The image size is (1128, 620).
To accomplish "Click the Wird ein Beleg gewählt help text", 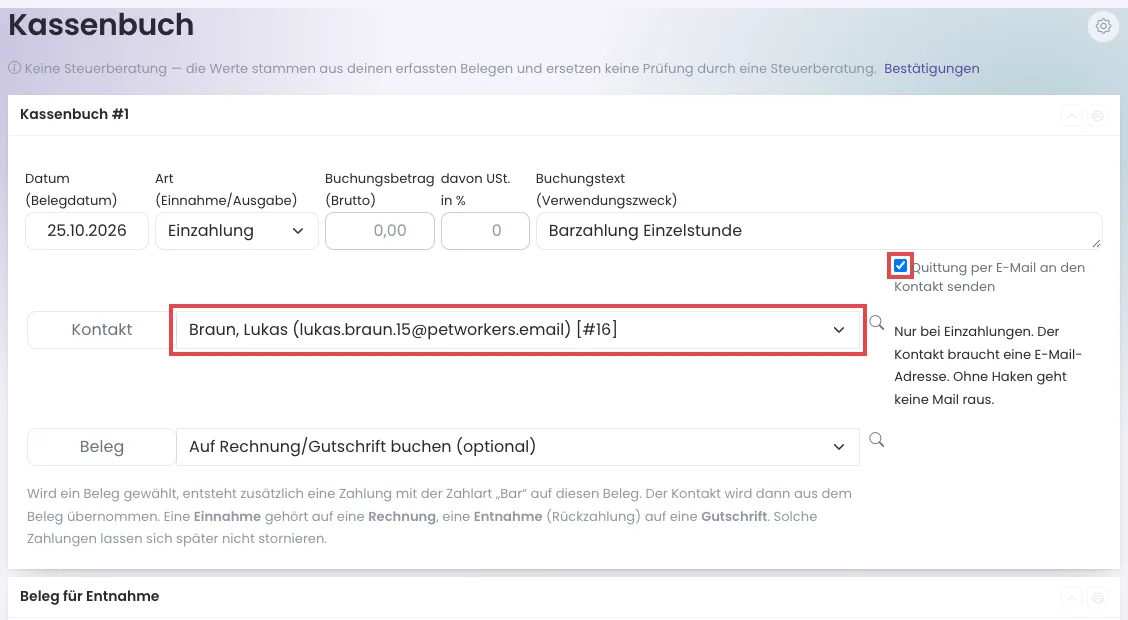I will 439,516.
